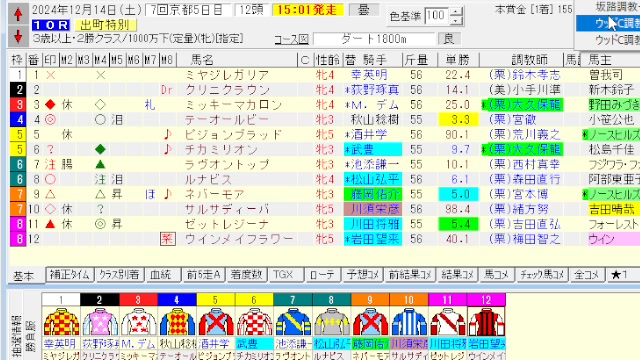The image size is (640, 360).
Task: Switch to the ローテ tab
Action: pyautogui.click(x=322, y=275)
